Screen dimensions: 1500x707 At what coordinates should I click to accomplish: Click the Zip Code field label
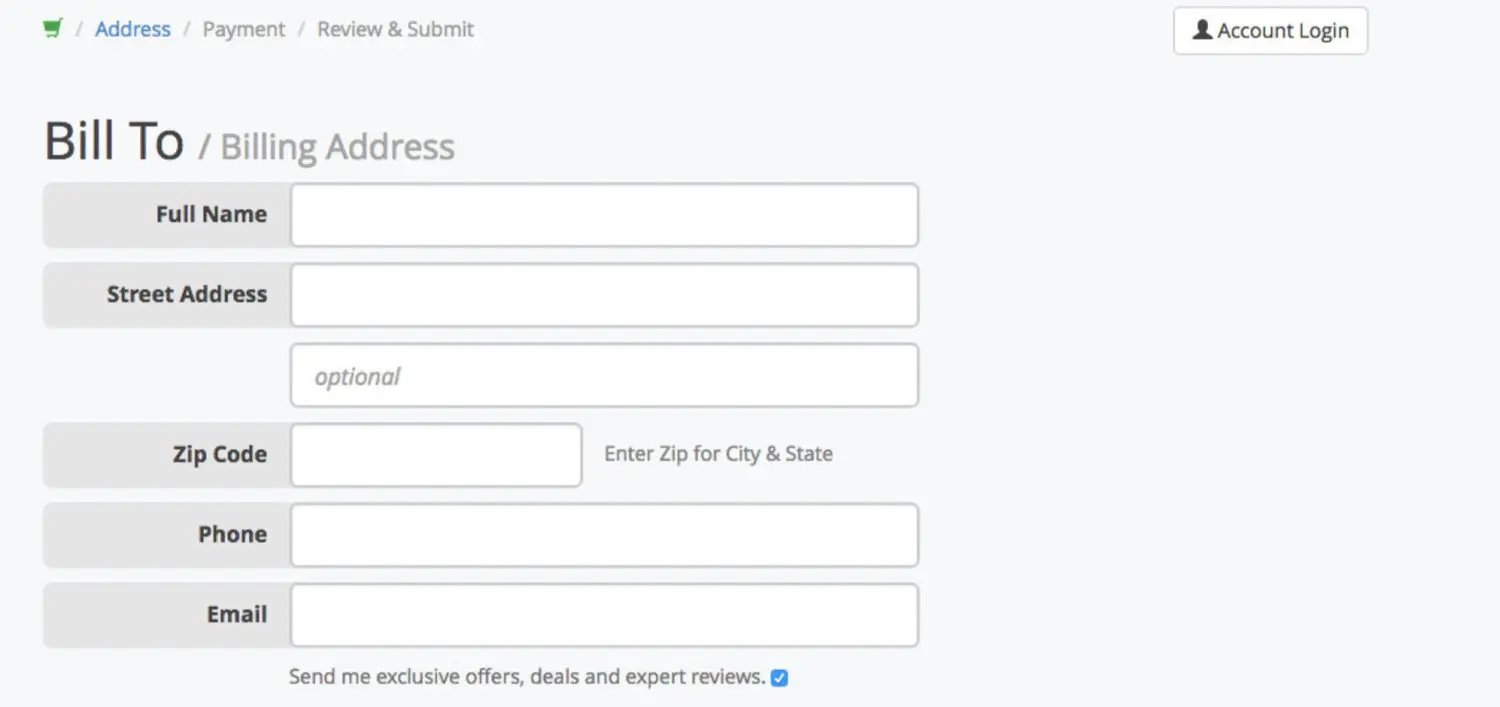pos(219,454)
